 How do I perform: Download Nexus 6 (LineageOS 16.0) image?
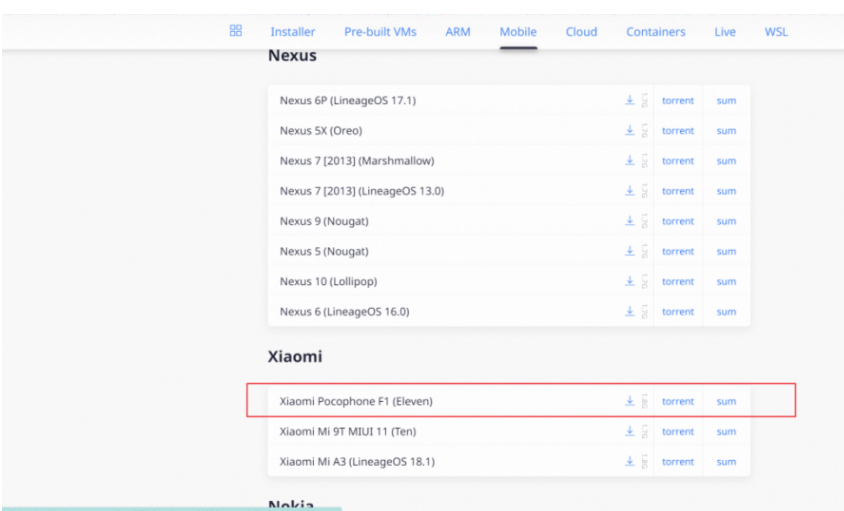630,311
